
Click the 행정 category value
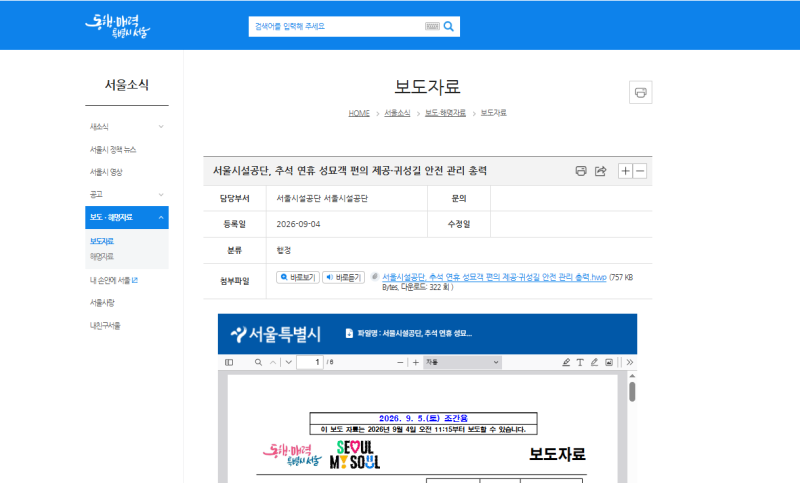pos(284,250)
